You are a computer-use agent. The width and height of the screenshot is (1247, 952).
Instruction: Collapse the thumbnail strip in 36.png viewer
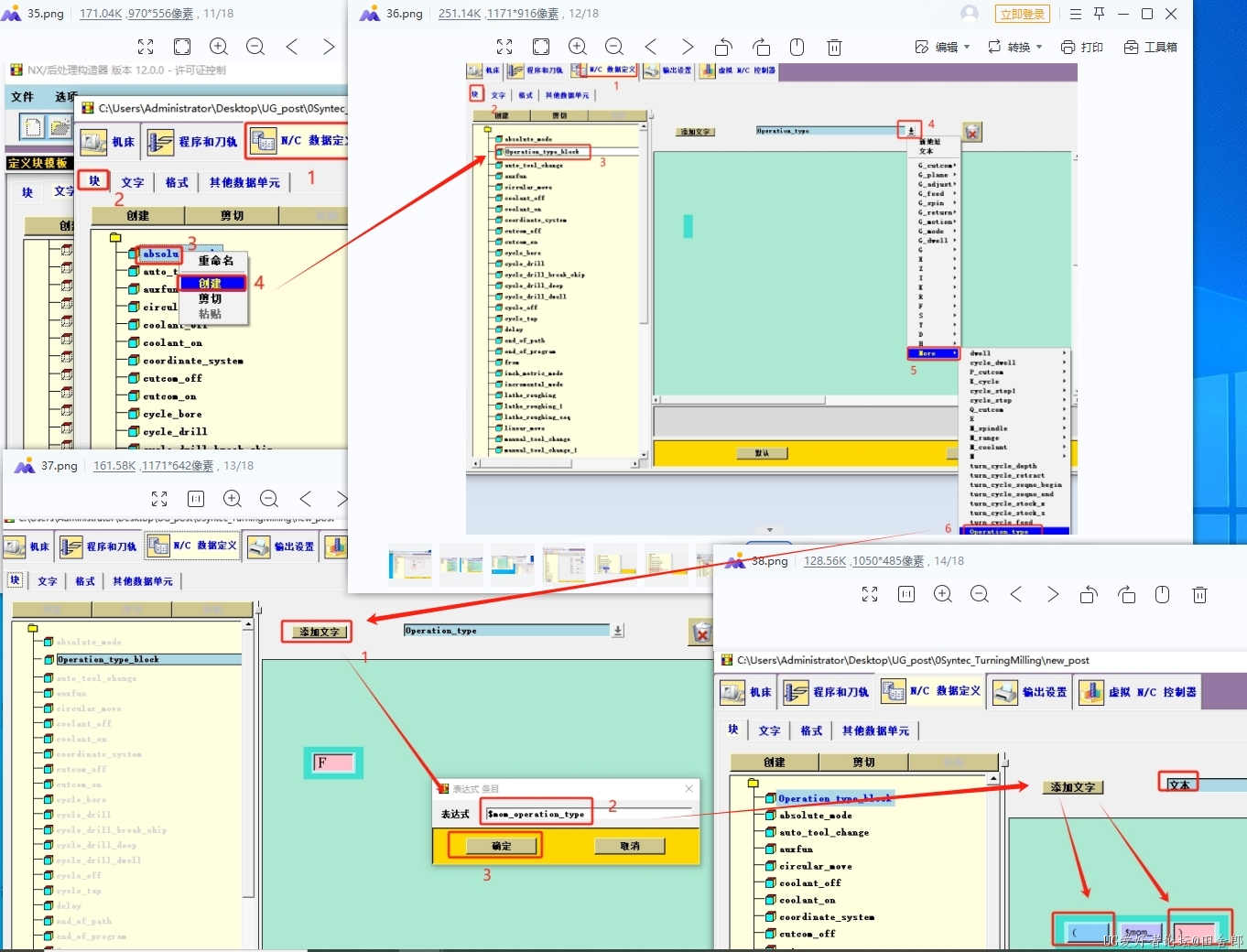tap(770, 530)
